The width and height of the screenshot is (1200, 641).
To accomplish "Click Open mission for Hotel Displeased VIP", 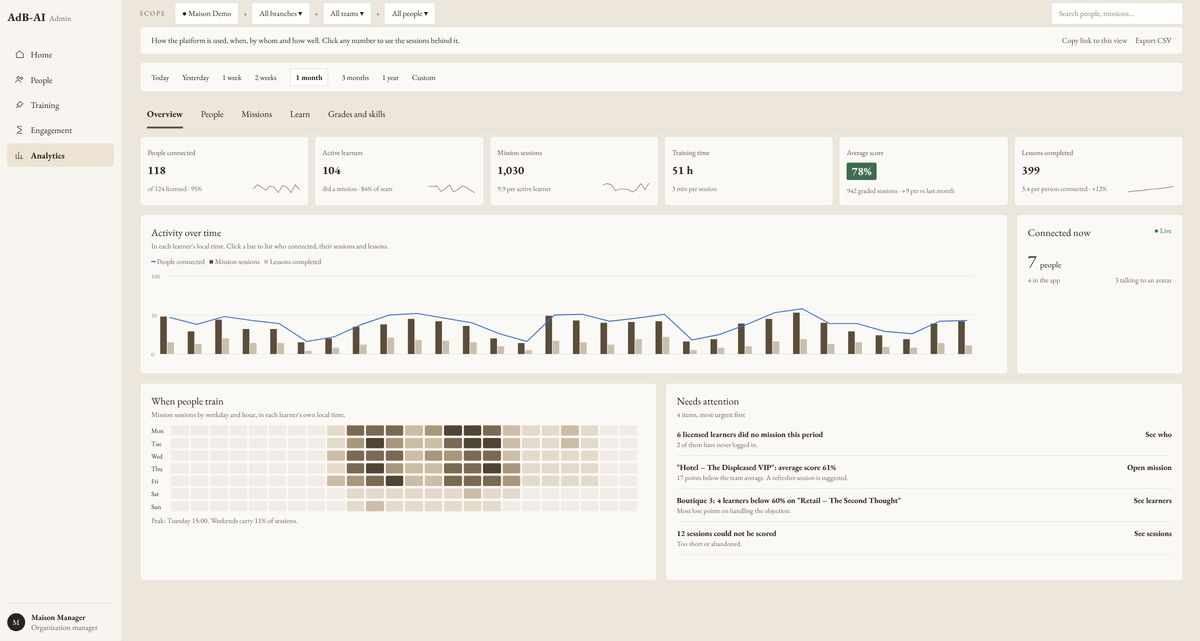I will click(1149, 468).
